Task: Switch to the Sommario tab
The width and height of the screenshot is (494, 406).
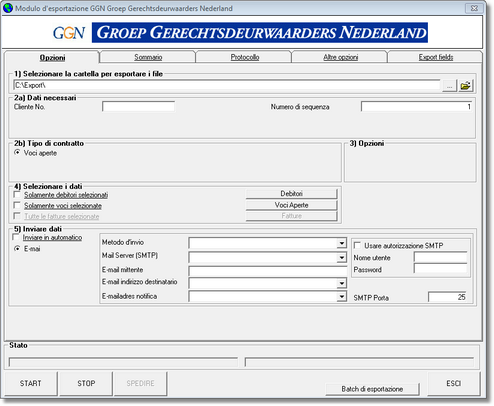Action: pyautogui.click(x=148, y=57)
